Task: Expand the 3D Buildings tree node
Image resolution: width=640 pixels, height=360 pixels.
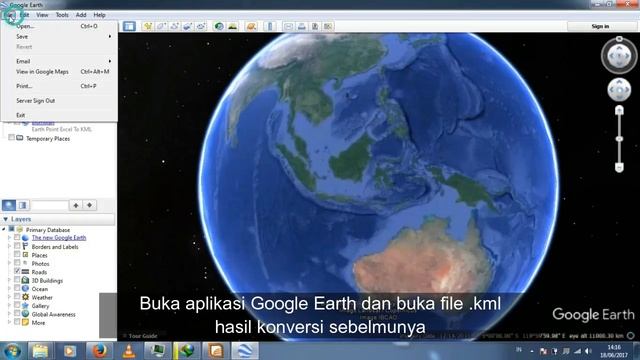Action: tap(9, 280)
